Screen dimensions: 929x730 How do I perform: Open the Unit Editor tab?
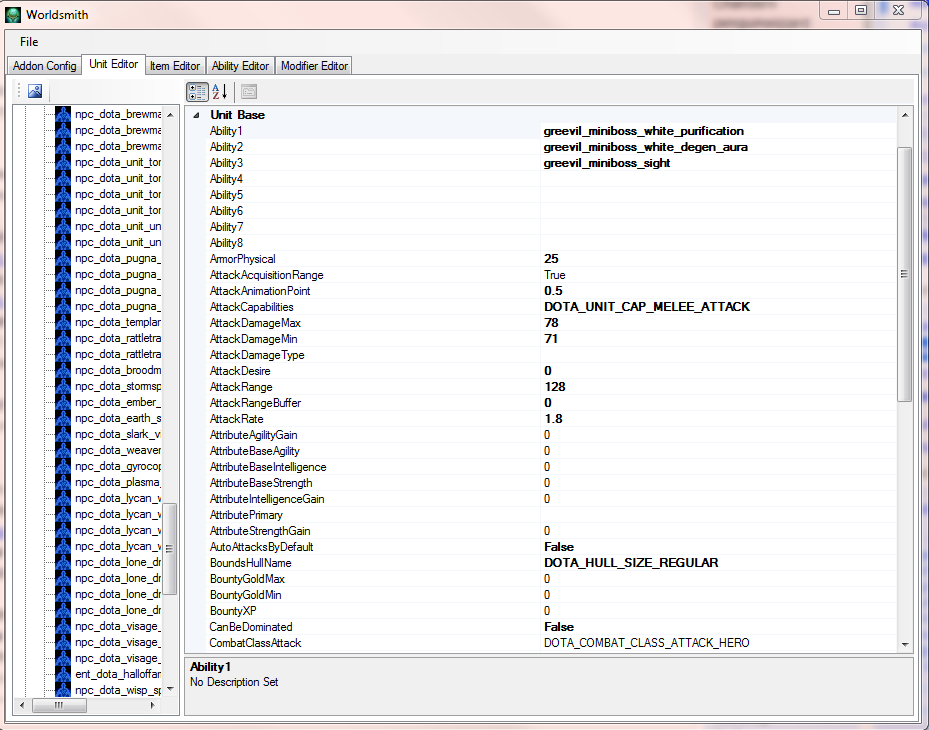coord(113,64)
